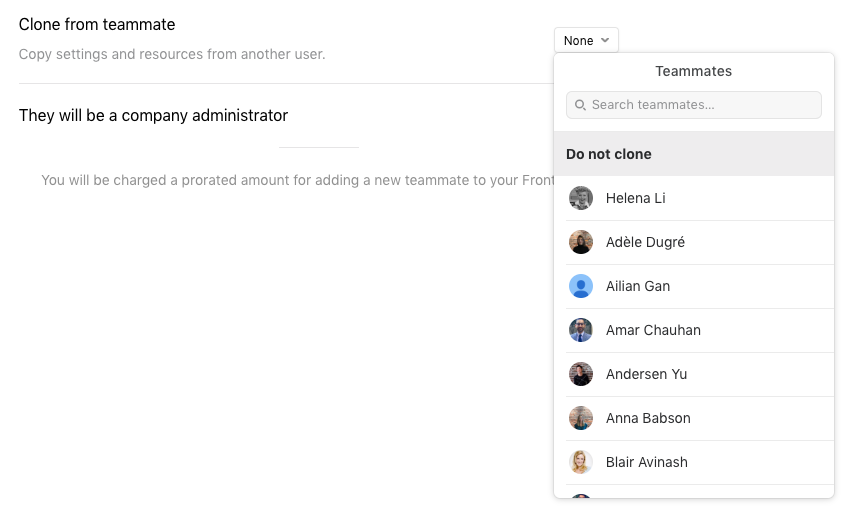Click Blair Avinash's avatar photo
The image size is (849, 511).
tap(581, 462)
